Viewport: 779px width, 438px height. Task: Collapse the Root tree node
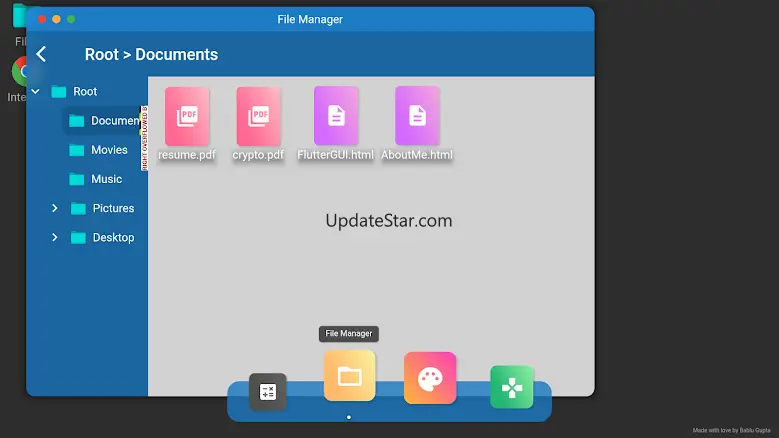click(x=35, y=91)
